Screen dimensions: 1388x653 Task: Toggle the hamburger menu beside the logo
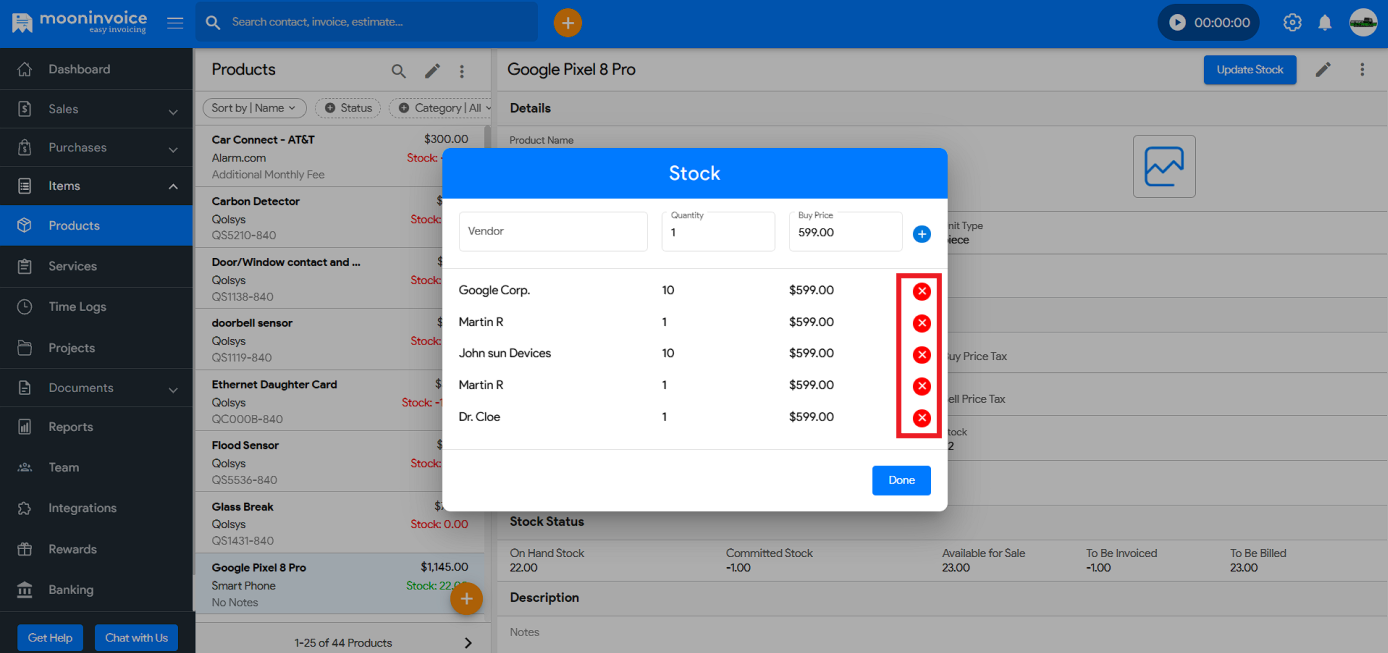point(175,23)
